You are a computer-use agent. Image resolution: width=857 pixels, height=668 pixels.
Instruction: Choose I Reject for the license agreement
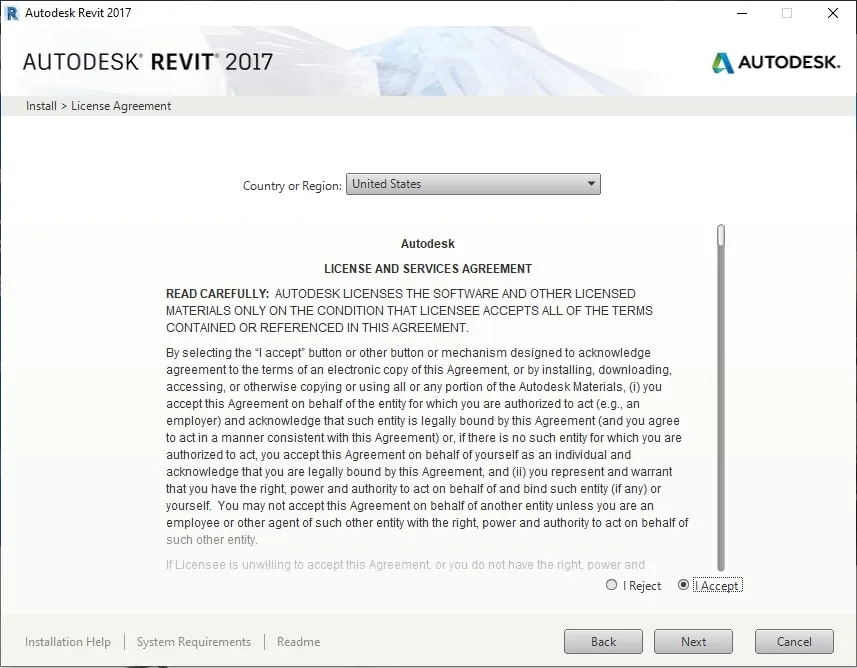611,585
